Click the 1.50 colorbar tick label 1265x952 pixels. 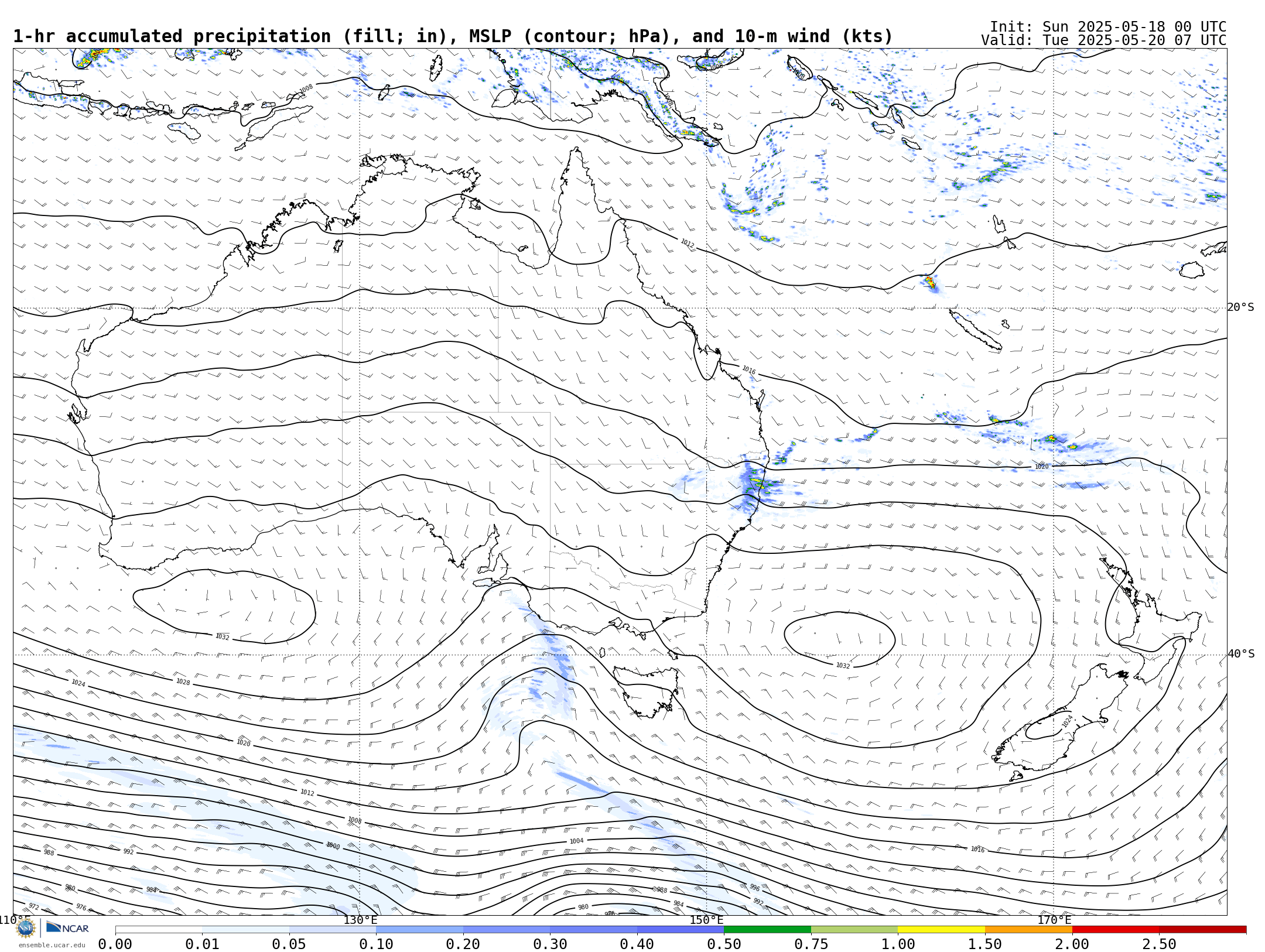[x=985, y=944]
